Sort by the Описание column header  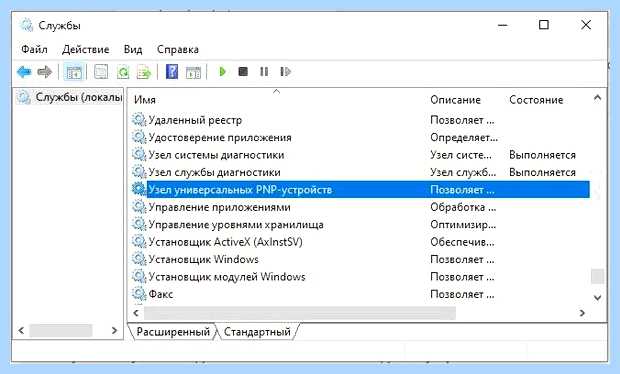coord(455,100)
